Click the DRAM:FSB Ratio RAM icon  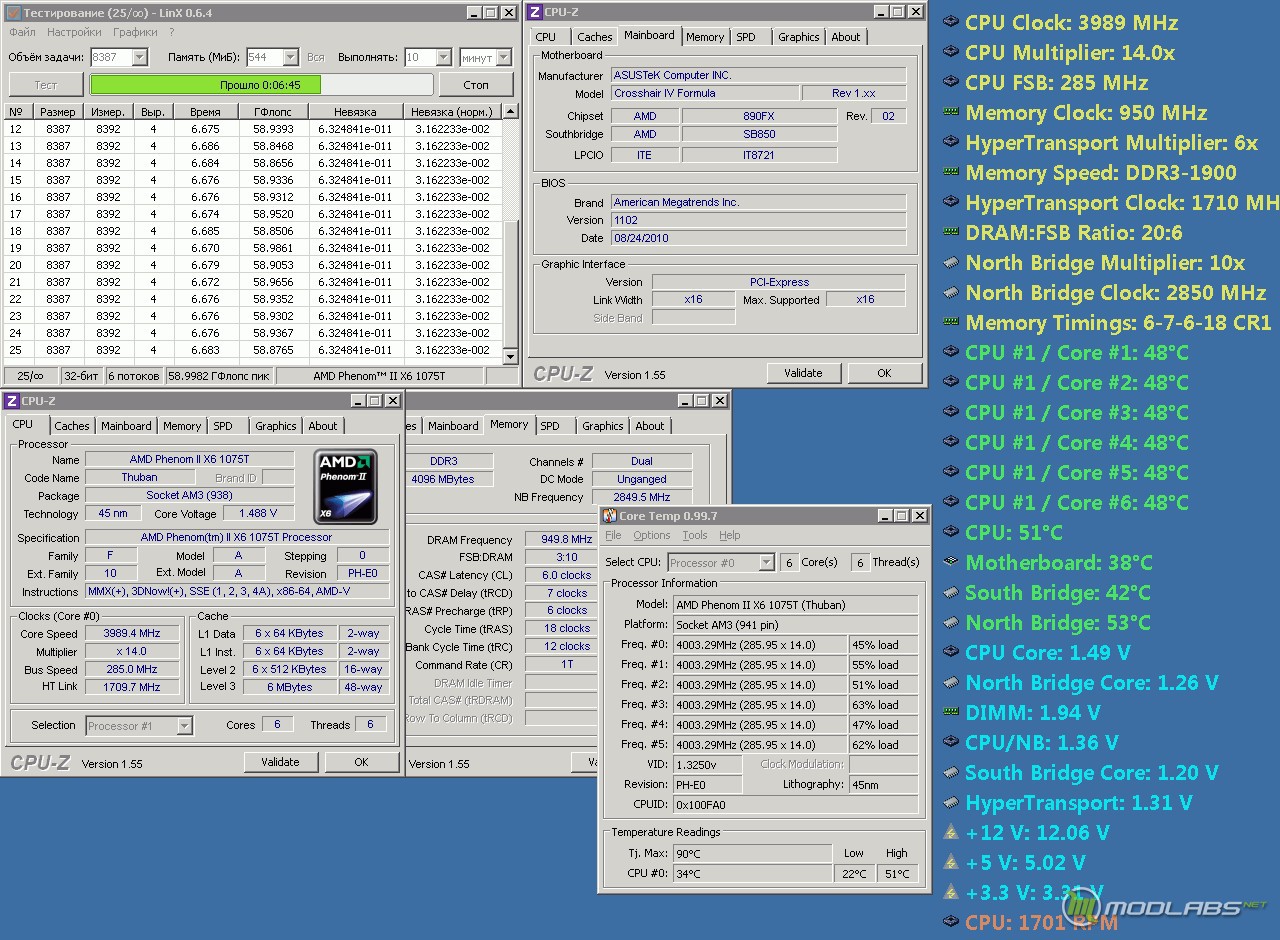click(x=952, y=233)
